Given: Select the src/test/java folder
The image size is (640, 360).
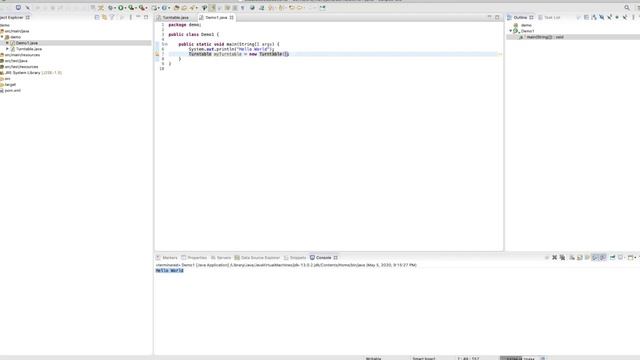Looking at the screenshot, I should click(16, 61).
